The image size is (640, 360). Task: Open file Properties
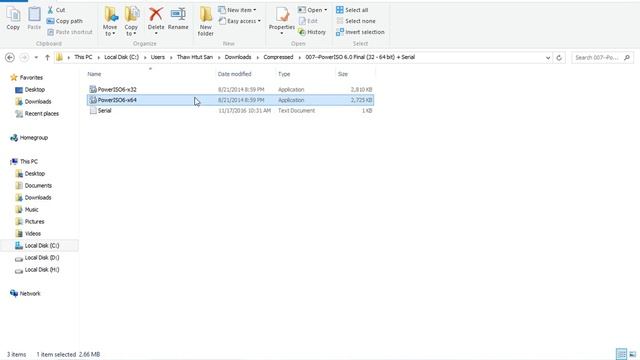[x=282, y=20]
